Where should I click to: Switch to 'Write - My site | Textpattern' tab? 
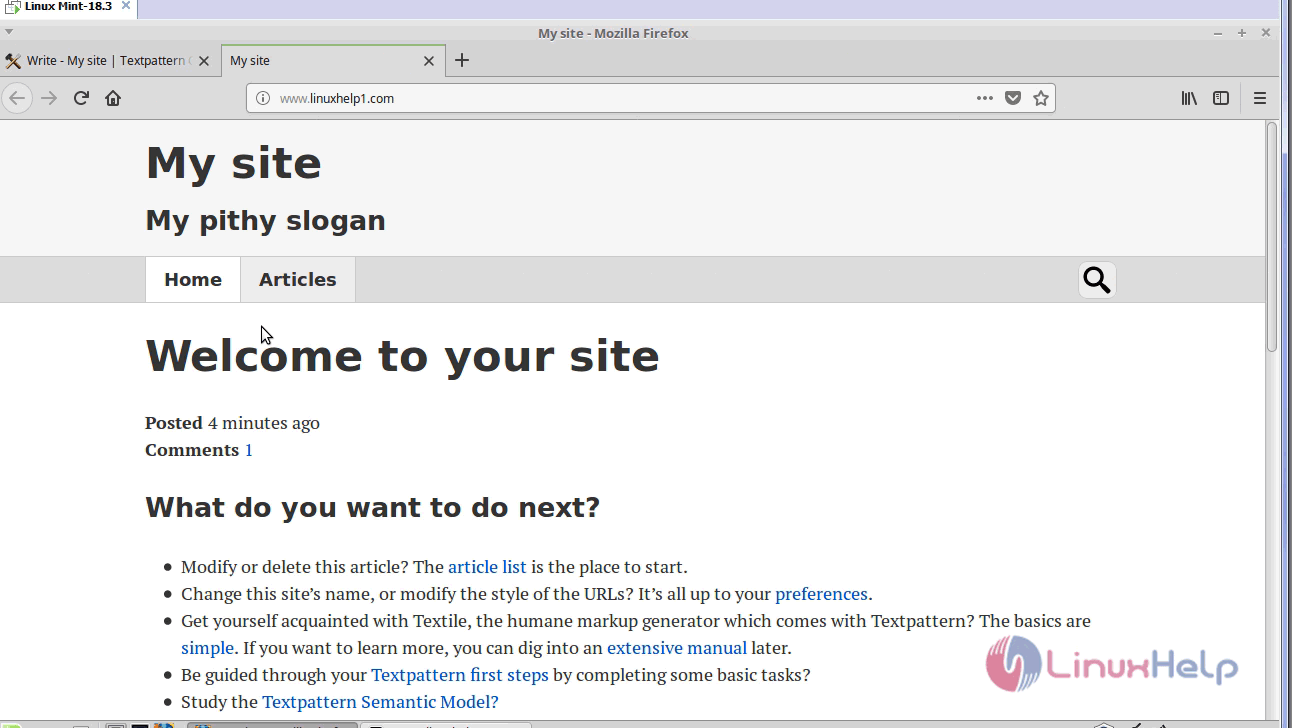(x=110, y=61)
